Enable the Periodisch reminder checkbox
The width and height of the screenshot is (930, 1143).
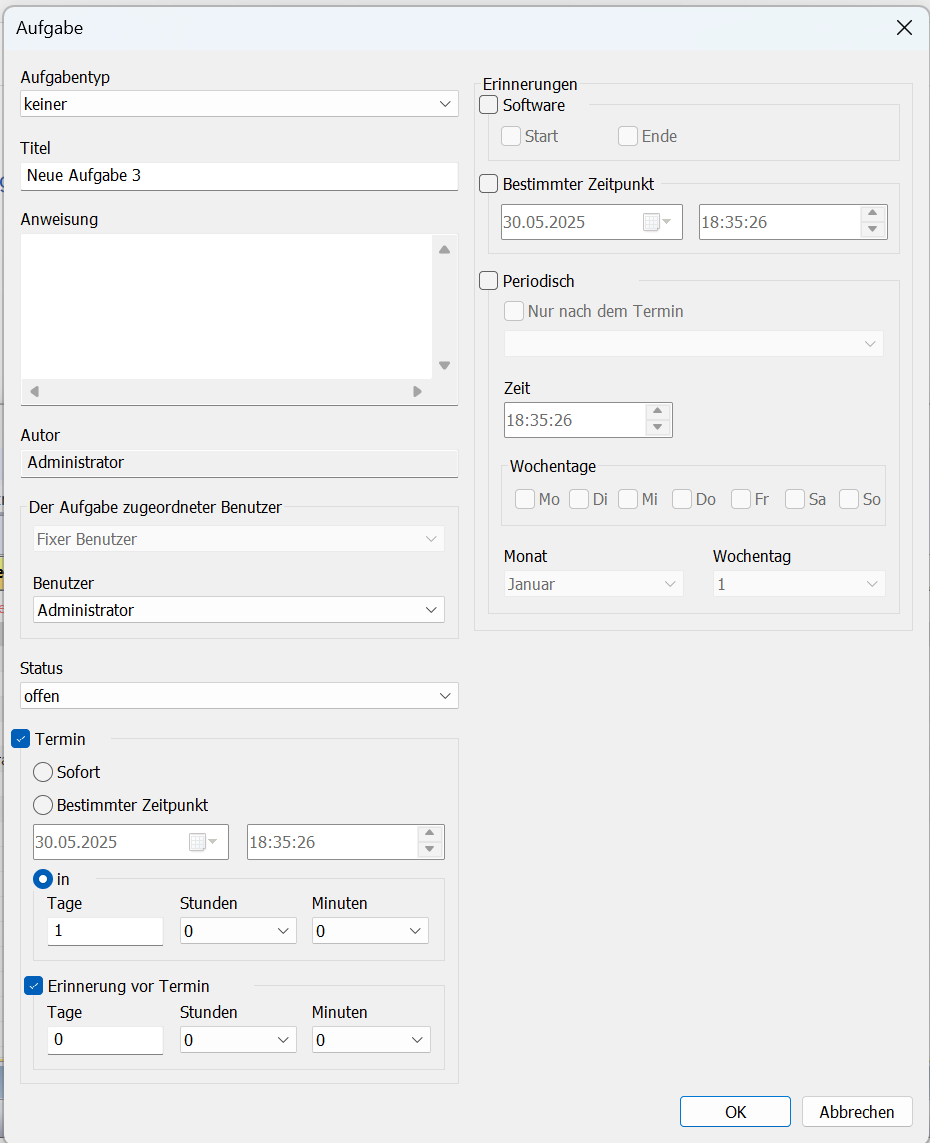pyautogui.click(x=489, y=281)
